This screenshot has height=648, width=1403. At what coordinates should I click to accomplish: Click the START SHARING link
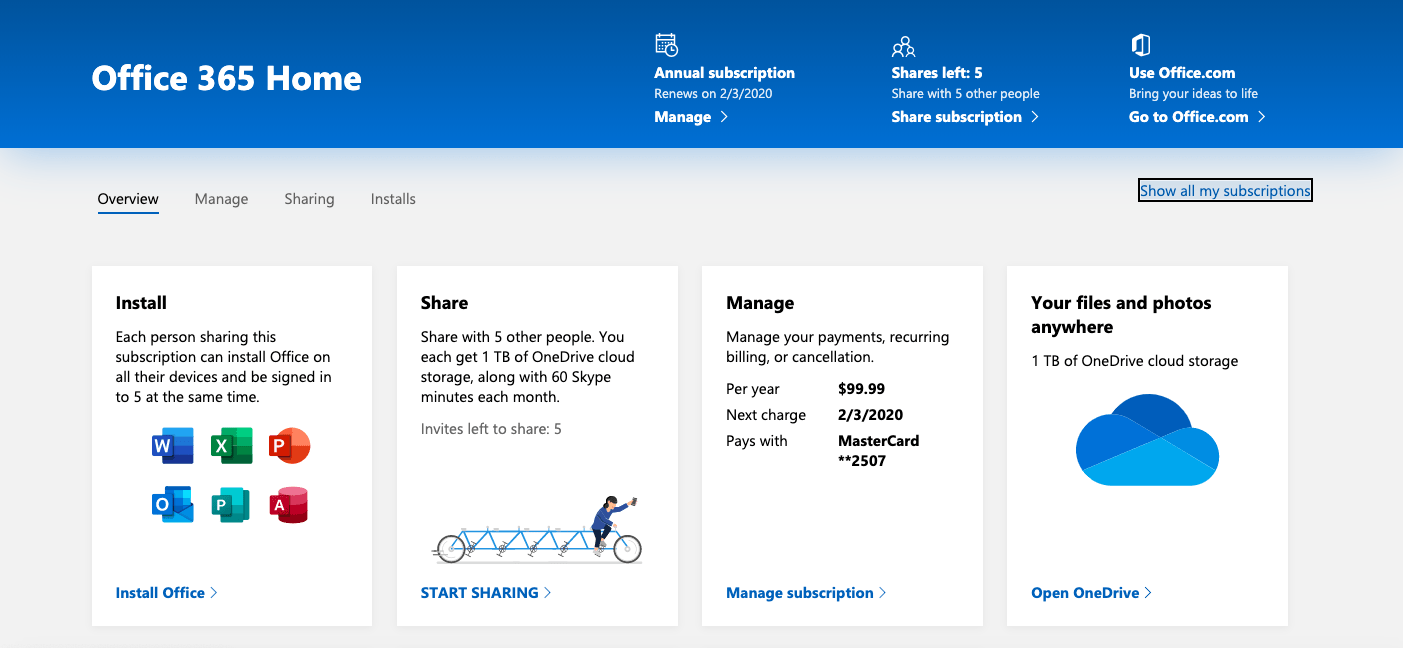(x=486, y=593)
